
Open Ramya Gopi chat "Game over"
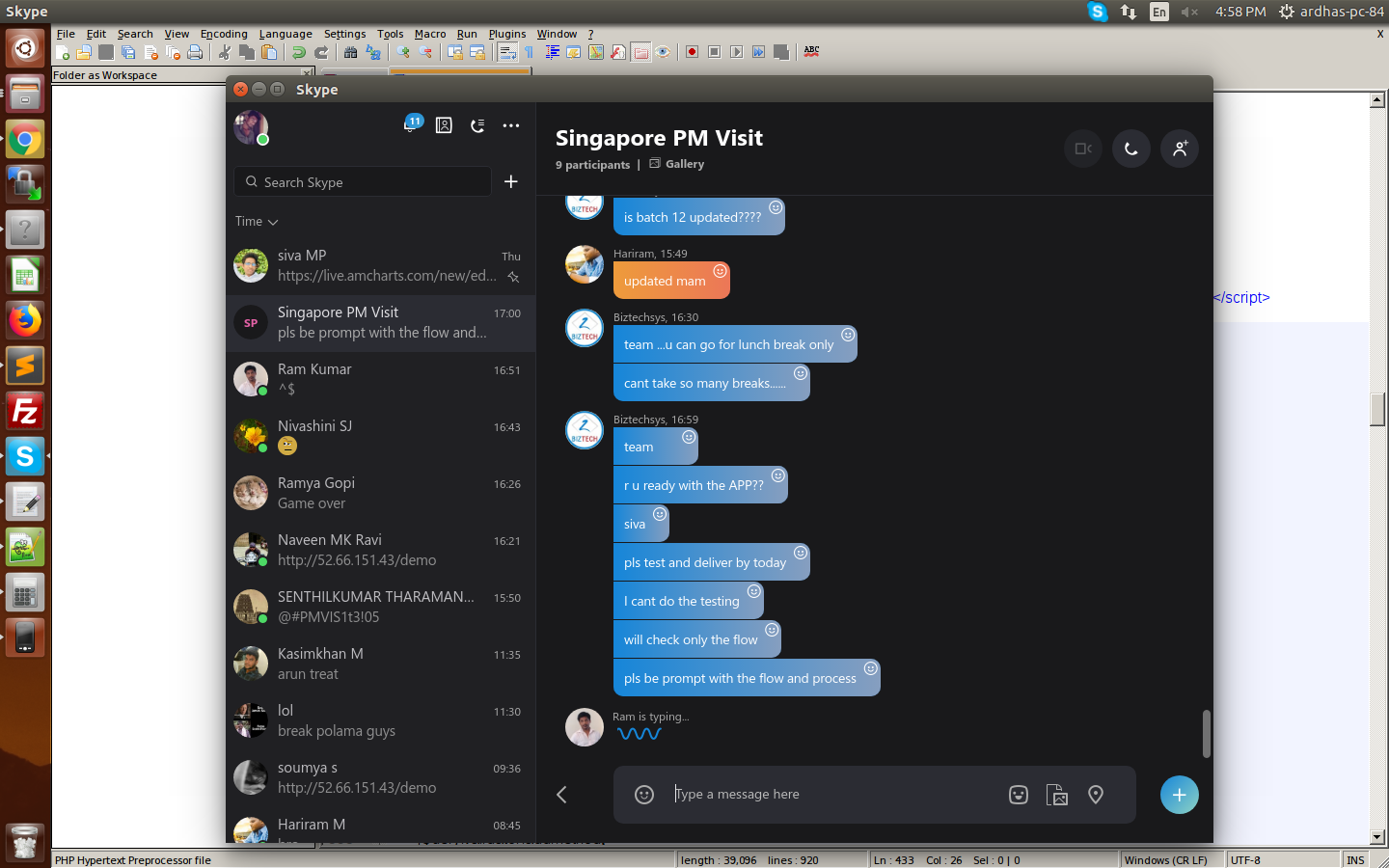(x=381, y=493)
